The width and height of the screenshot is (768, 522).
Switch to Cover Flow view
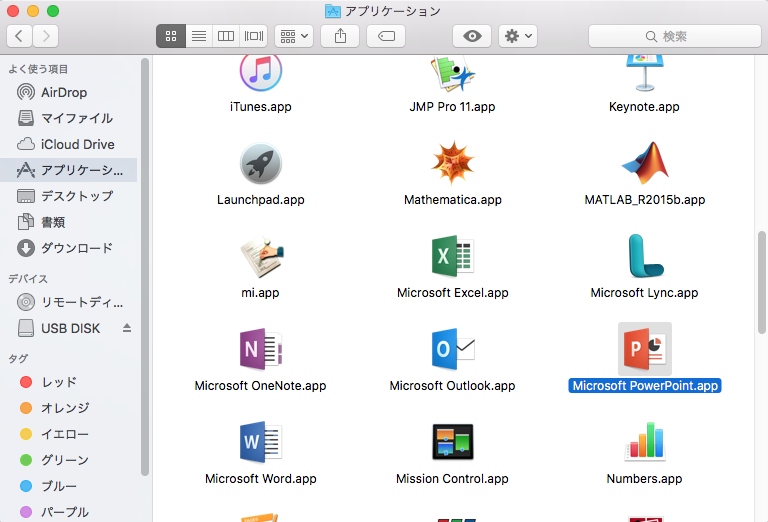(x=254, y=36)
